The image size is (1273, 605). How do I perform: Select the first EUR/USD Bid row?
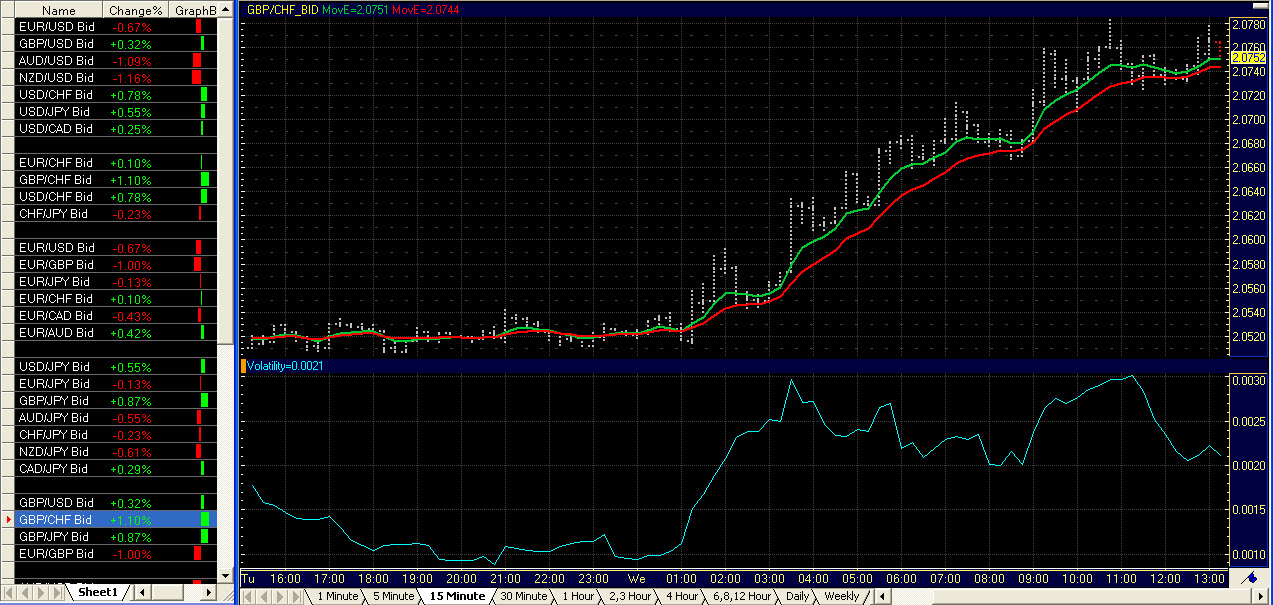click(x=56, y=27)
